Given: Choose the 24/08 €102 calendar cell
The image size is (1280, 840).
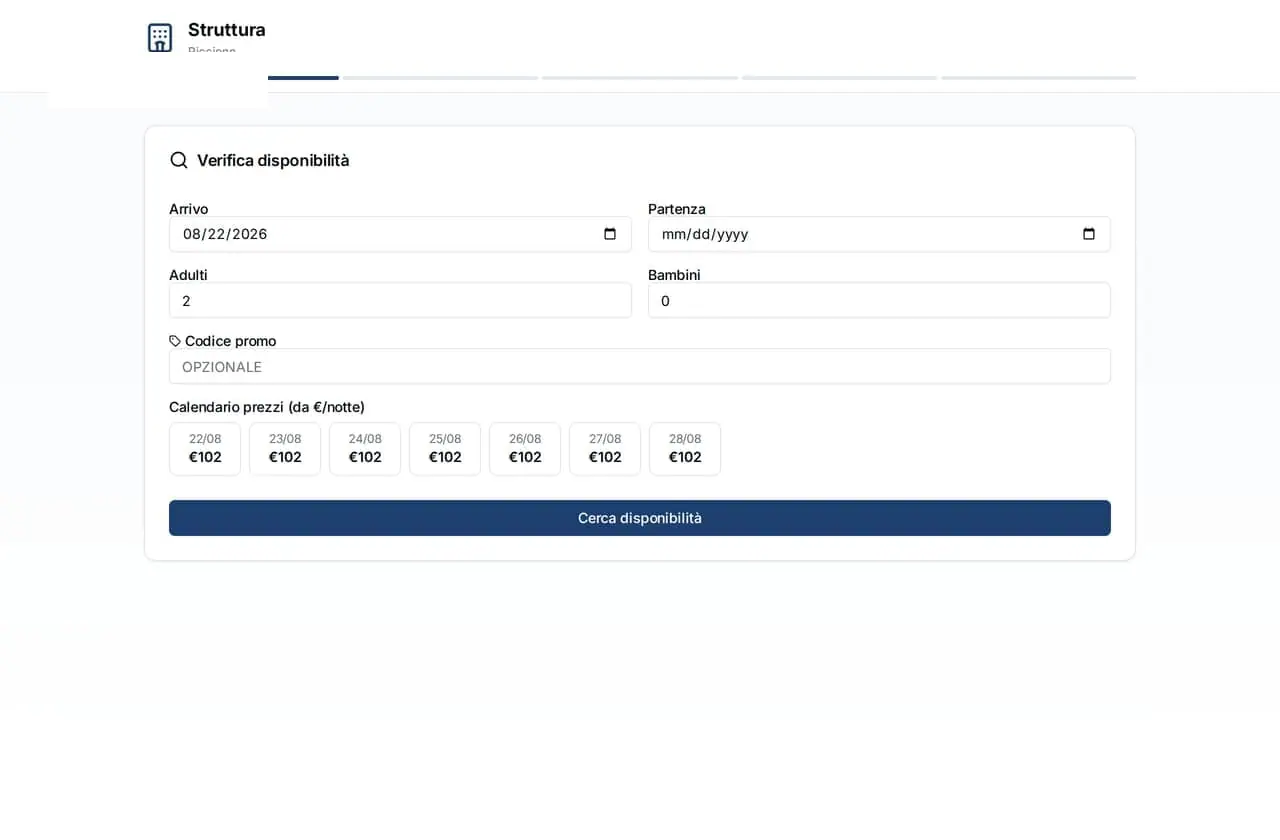Looking at the screenshot, I should click(365, 449).
